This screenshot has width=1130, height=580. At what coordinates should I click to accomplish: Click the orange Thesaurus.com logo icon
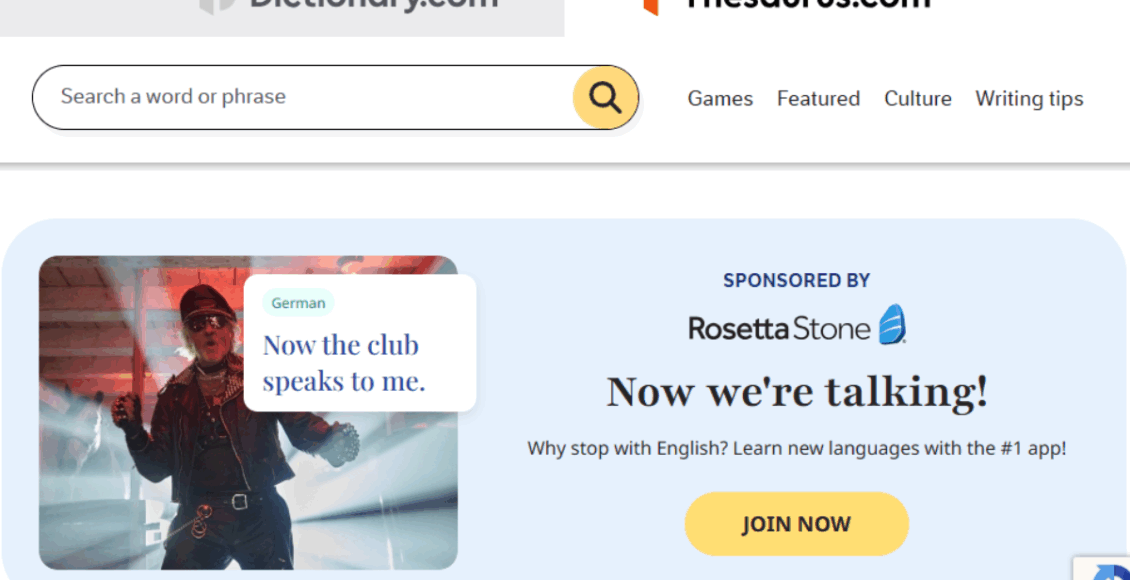pos(651,6)
